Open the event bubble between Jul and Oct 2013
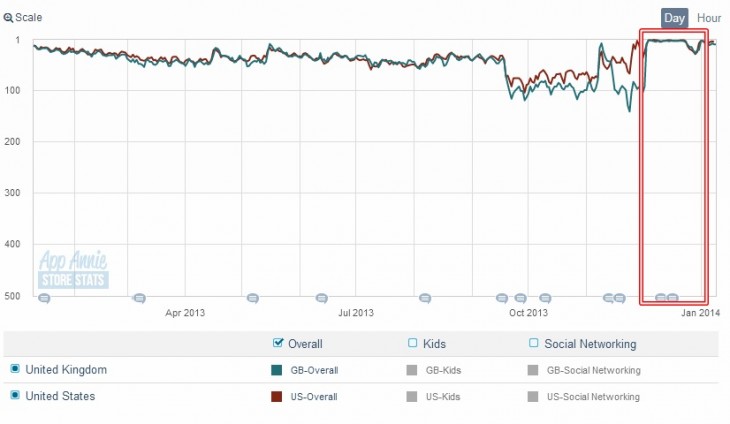The width and height of the screenshot is (730, 424). coord(425,298)
